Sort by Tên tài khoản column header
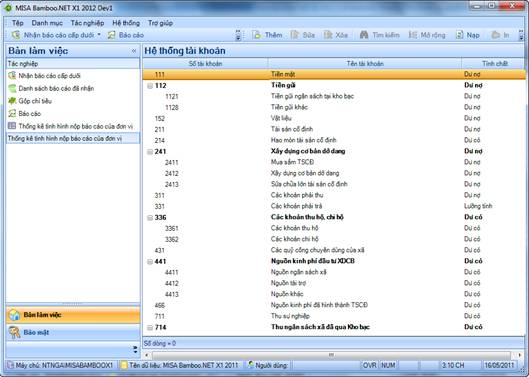Screen dimensions: 529x377 click(365, 63)
